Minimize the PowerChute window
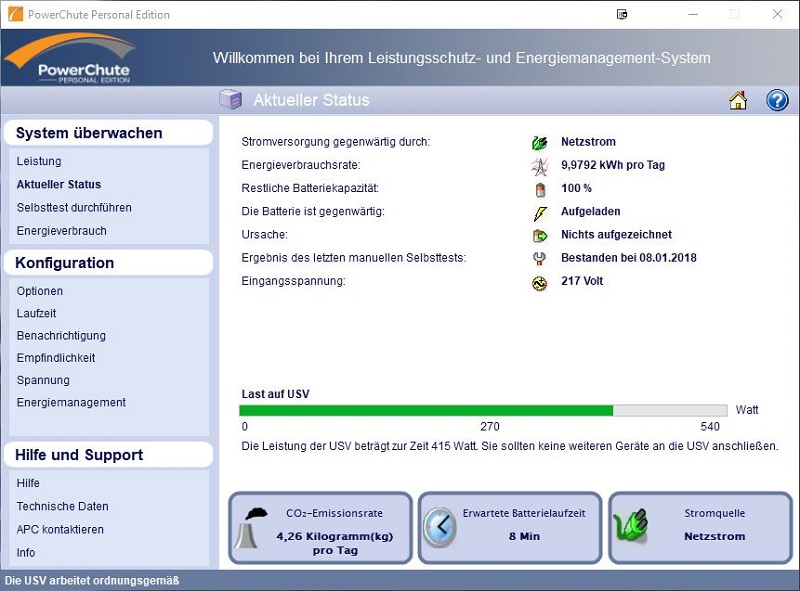 pos(693,14)
